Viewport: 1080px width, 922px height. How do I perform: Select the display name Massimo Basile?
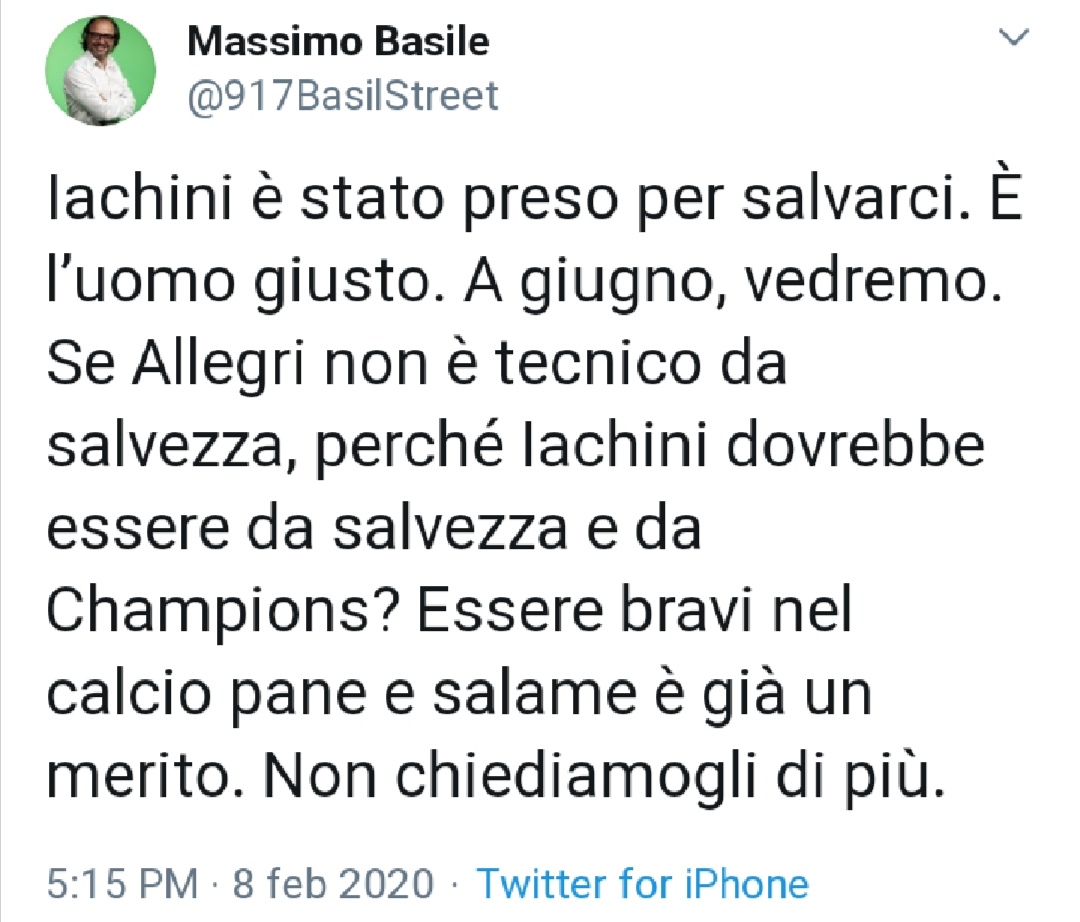[x=337, y=42]
